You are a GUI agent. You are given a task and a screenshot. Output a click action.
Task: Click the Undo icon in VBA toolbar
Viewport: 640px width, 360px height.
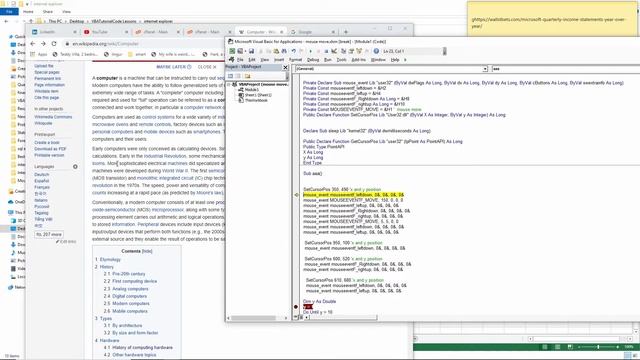pos(293,51)
